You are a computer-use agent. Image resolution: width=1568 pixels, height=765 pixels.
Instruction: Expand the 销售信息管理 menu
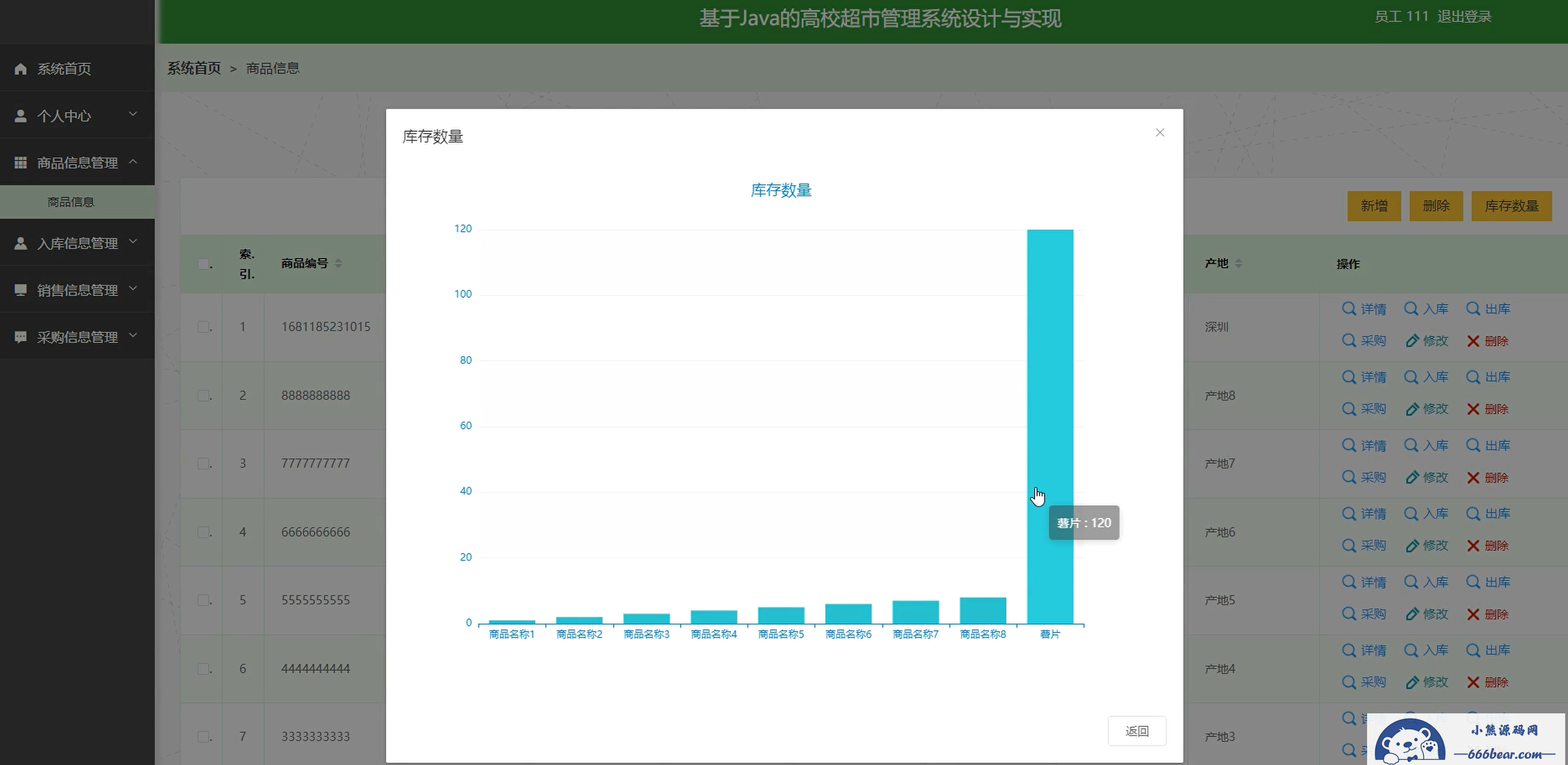(x=77, y=290)
